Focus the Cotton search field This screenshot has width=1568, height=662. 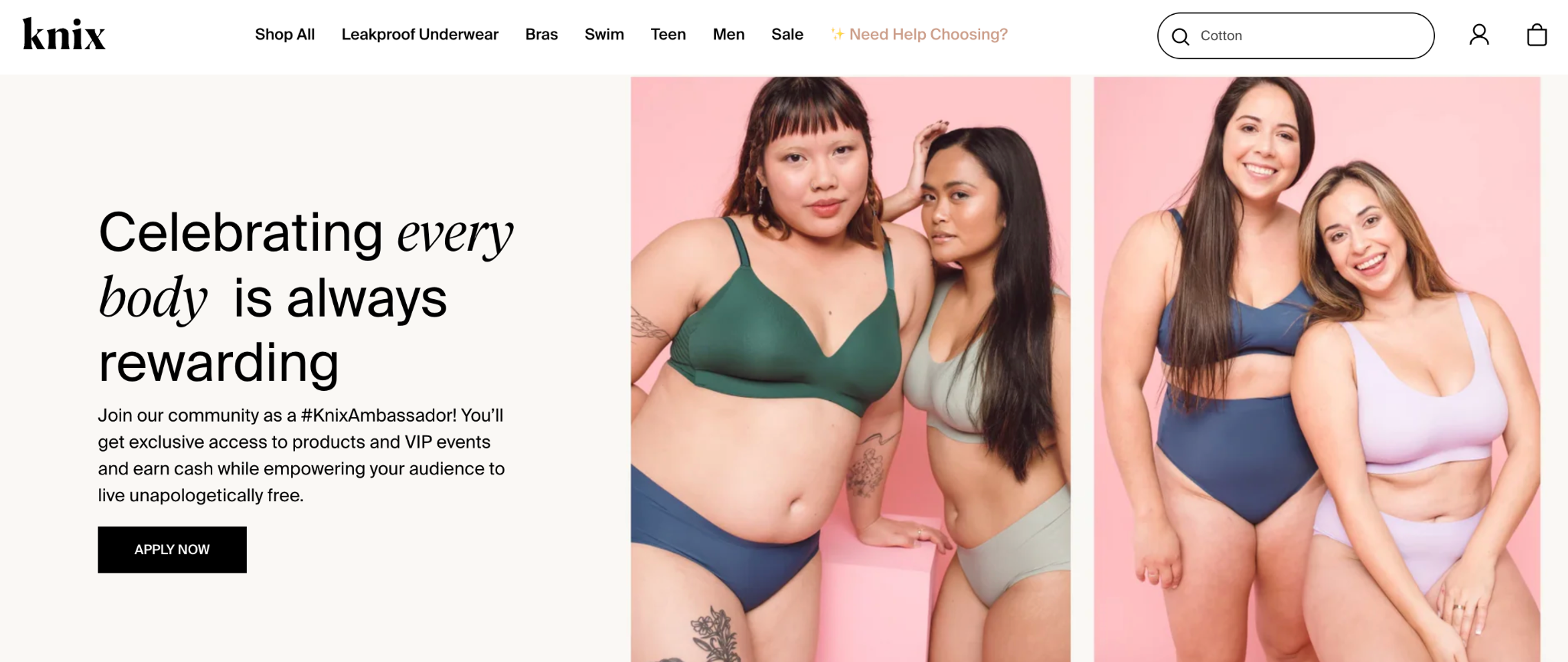[1295, 36]
